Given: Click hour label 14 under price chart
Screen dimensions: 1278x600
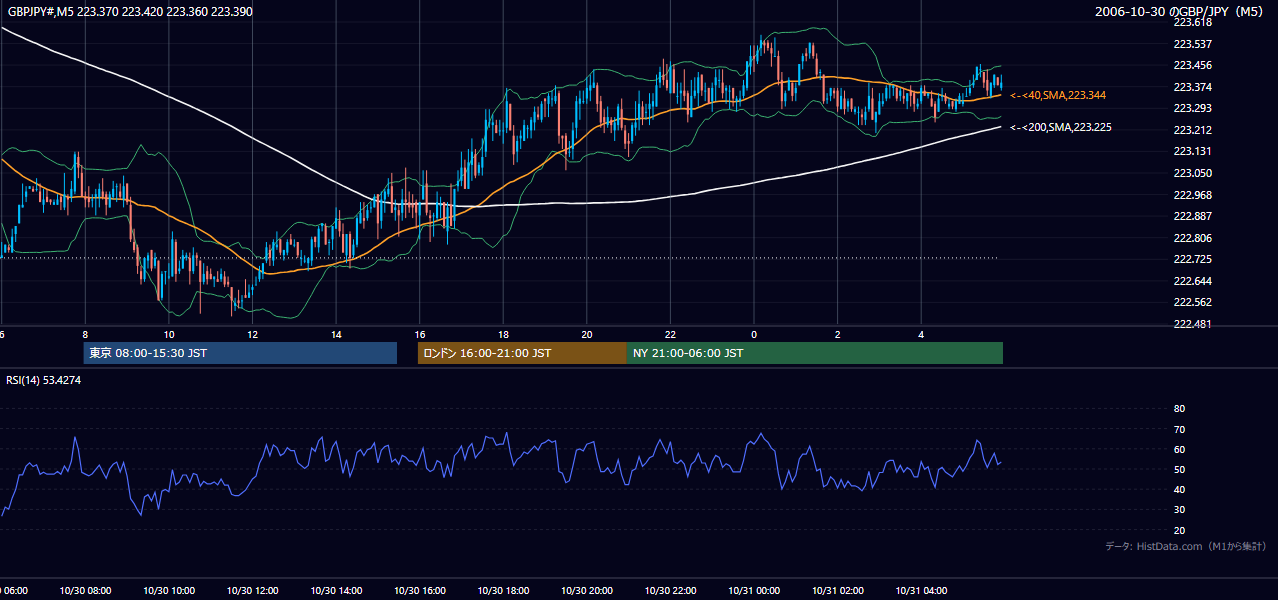Looking at the screenshot, I should click(336, 335).
